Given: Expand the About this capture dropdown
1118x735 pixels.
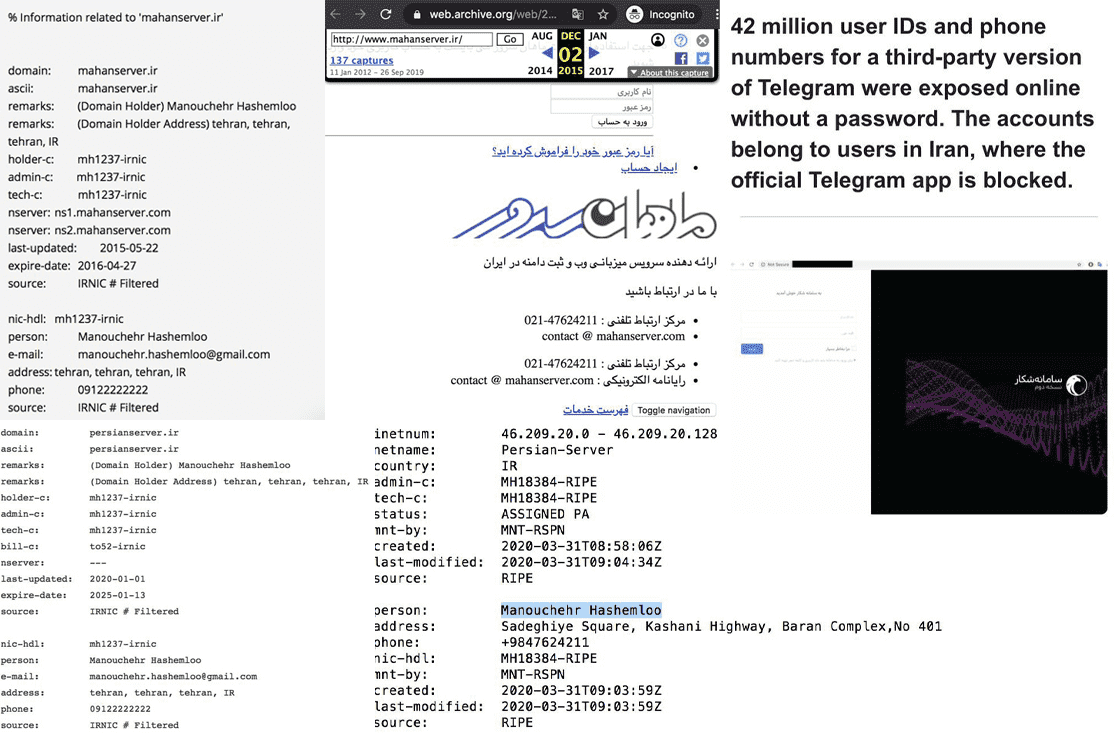Looking at the screenshot, I should pyautogui.click(x=669, y=73).
